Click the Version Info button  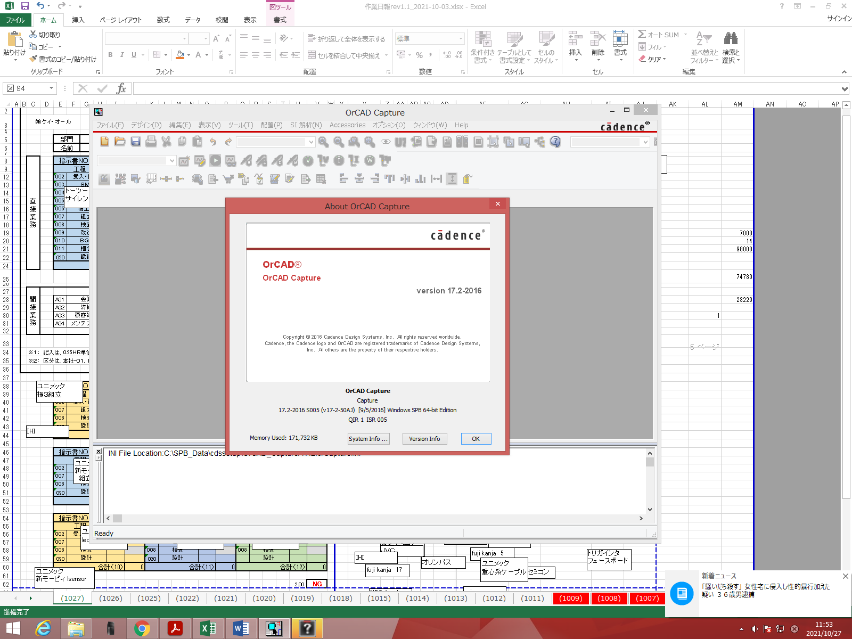tap(424, 438)
